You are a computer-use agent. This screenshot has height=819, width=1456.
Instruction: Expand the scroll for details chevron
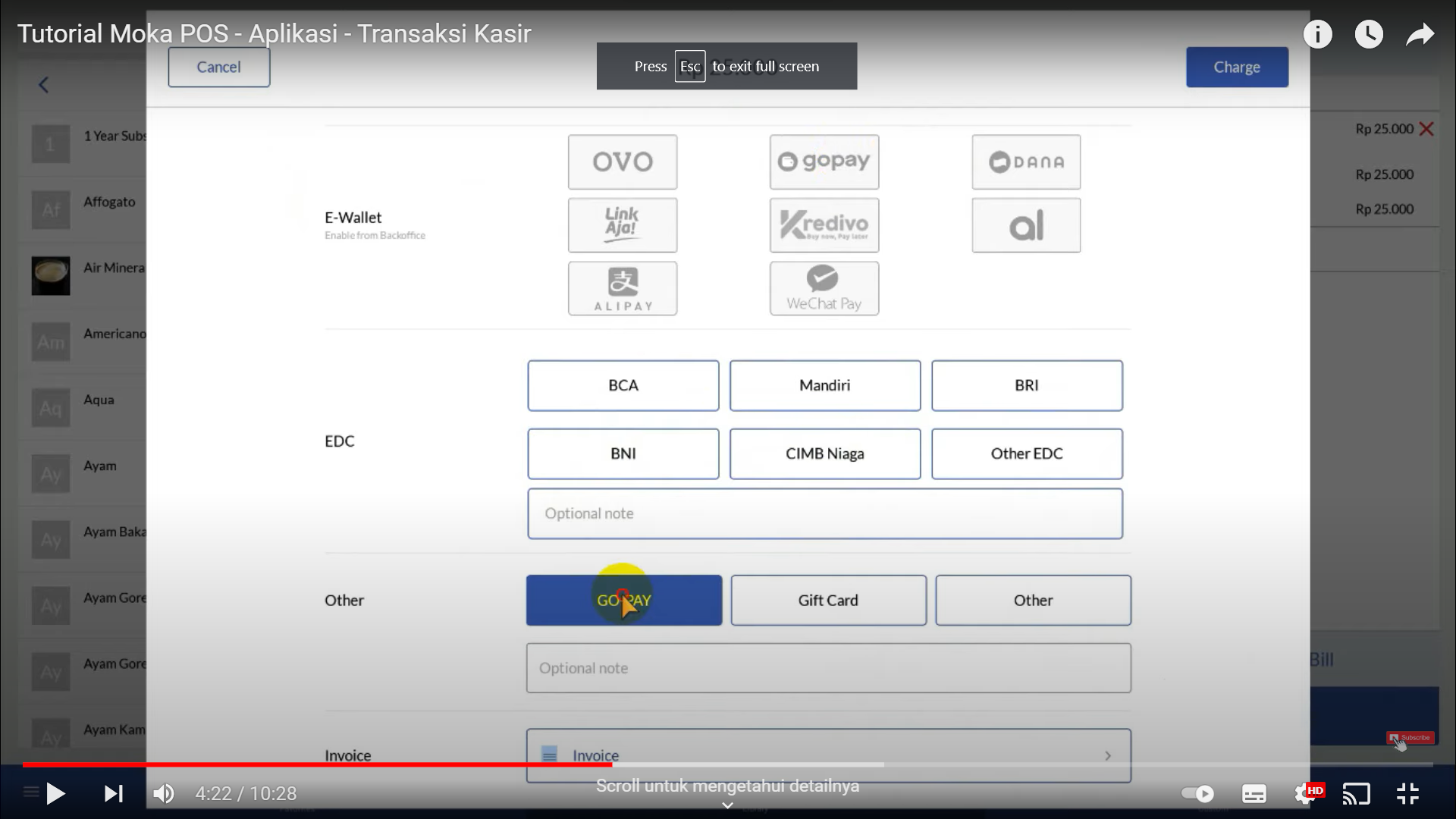pyautogui.click(x=727, y=805)
